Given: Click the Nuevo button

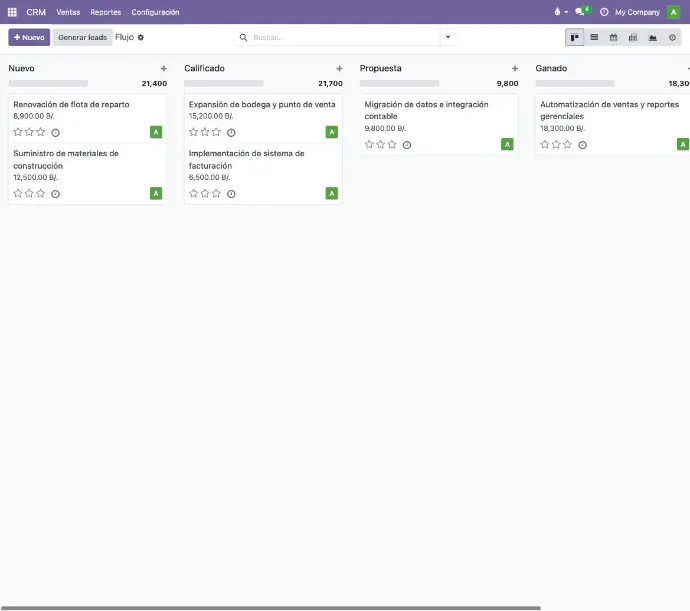Looking at the screenshot, I should 29,37.
